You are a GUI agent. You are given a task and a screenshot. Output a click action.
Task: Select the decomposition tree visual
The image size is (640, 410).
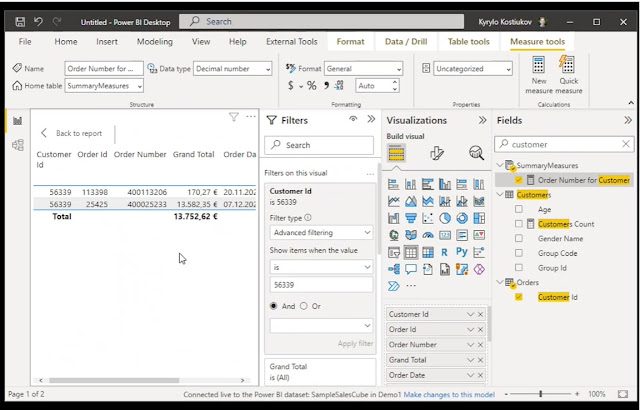pyautogui.click(x=394, y=269)
